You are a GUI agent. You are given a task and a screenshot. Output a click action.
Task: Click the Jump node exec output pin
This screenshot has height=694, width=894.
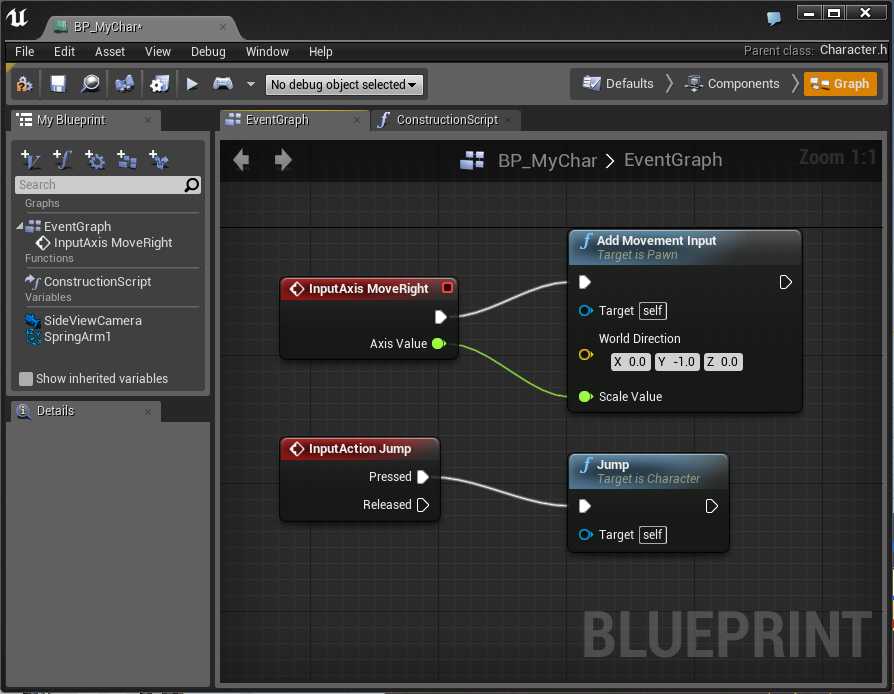click(712, 506)
